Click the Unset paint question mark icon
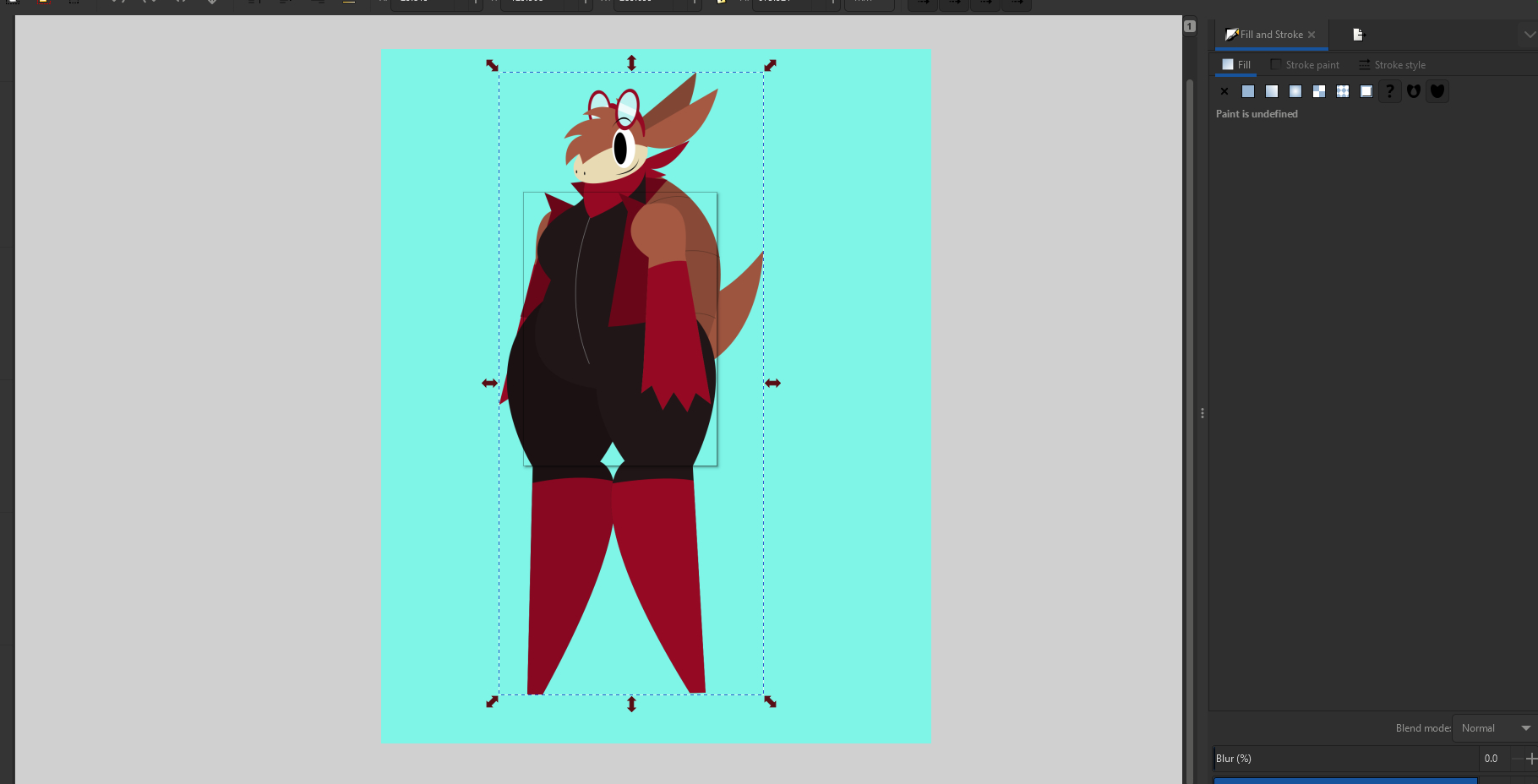1538x784 pixels. click(x=1390, y=91)
